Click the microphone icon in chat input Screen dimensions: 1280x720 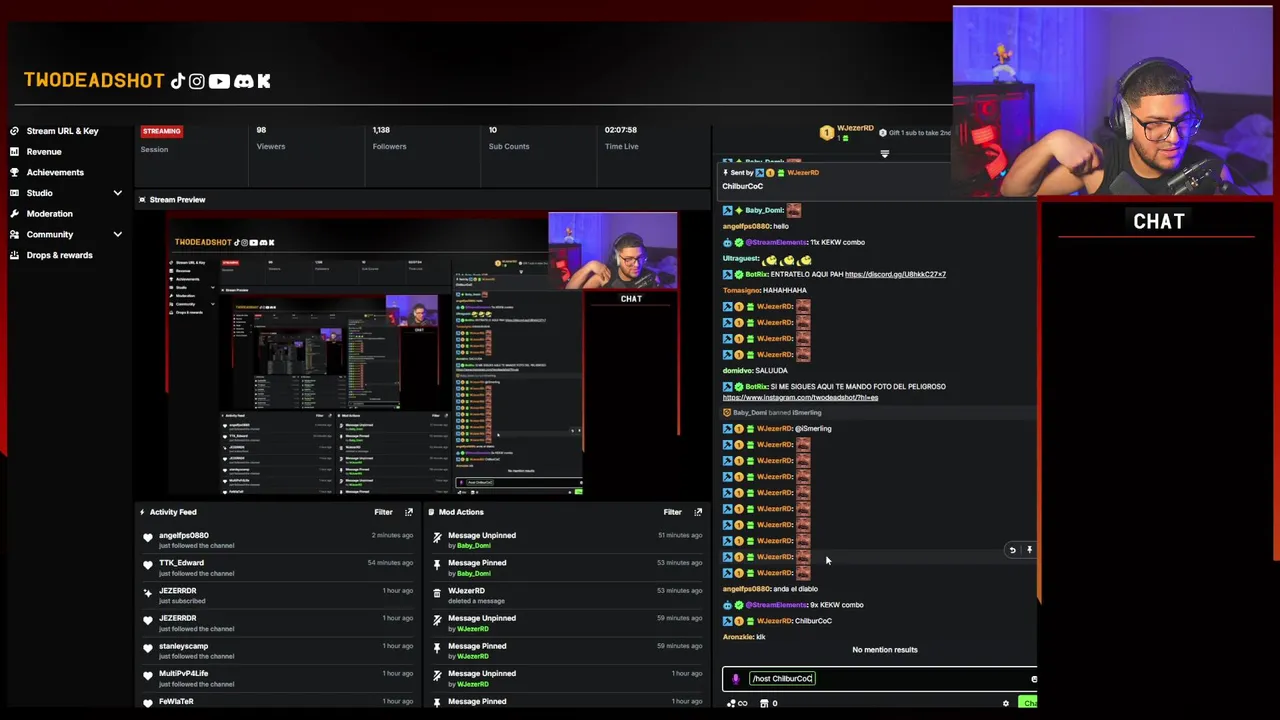tap(736, 679)
